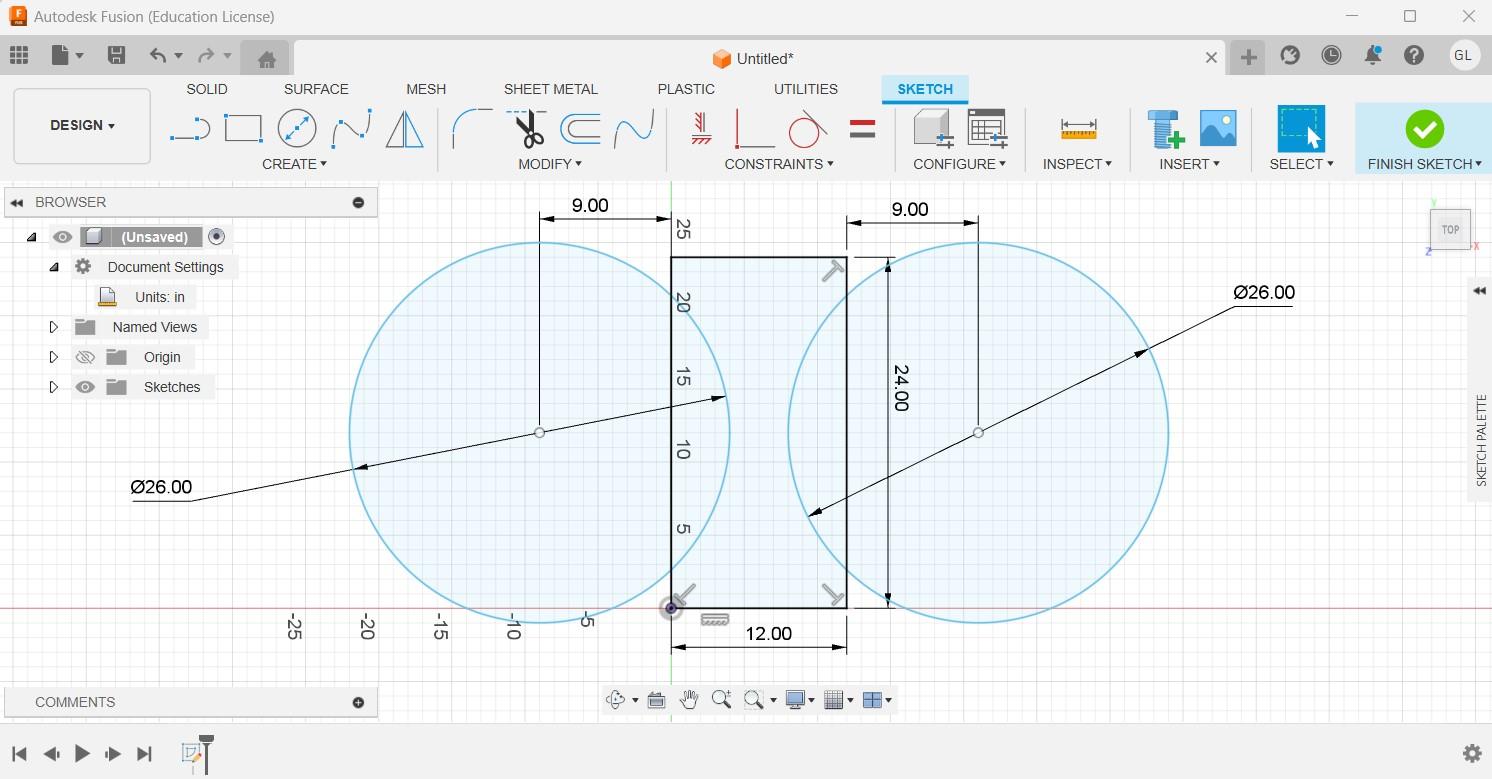The image size is (1492, 779).
Task: Open the INSPECT dropdown menu
Action: [x=1077, y=164]
